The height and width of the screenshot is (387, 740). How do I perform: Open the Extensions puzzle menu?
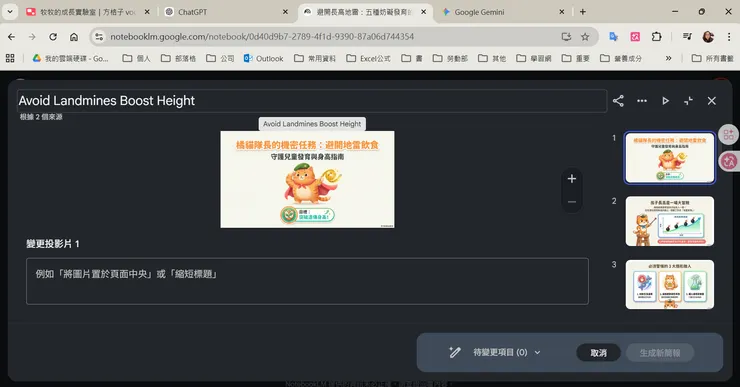(656, 37)
